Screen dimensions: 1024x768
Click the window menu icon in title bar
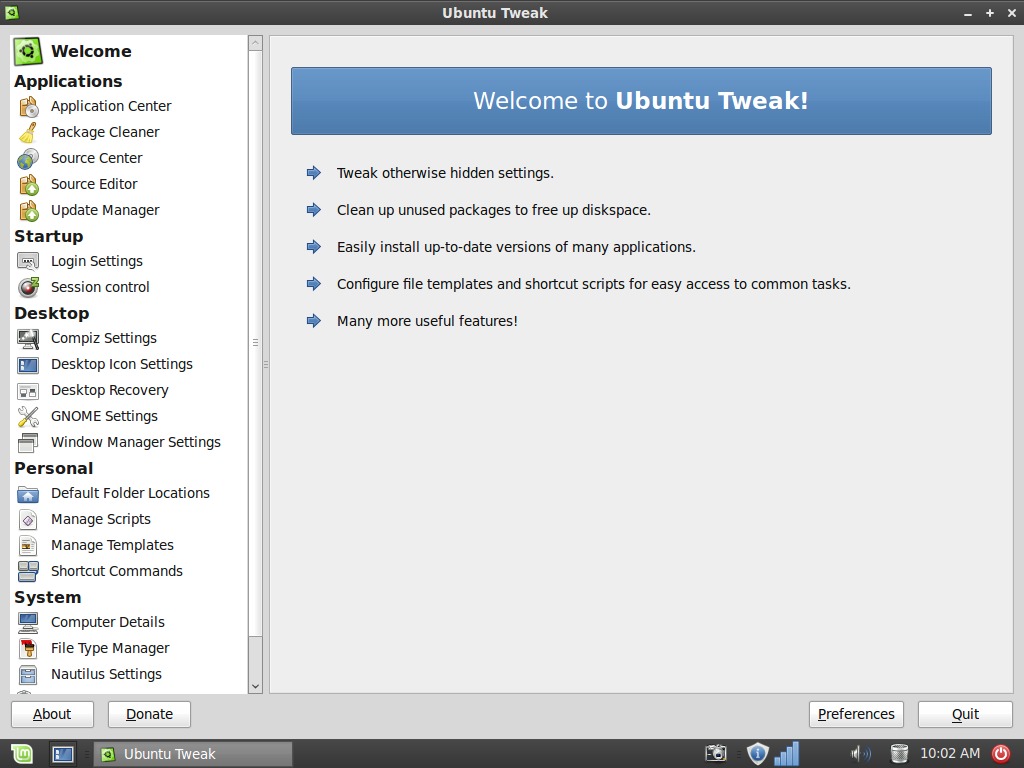coord(11,12)
